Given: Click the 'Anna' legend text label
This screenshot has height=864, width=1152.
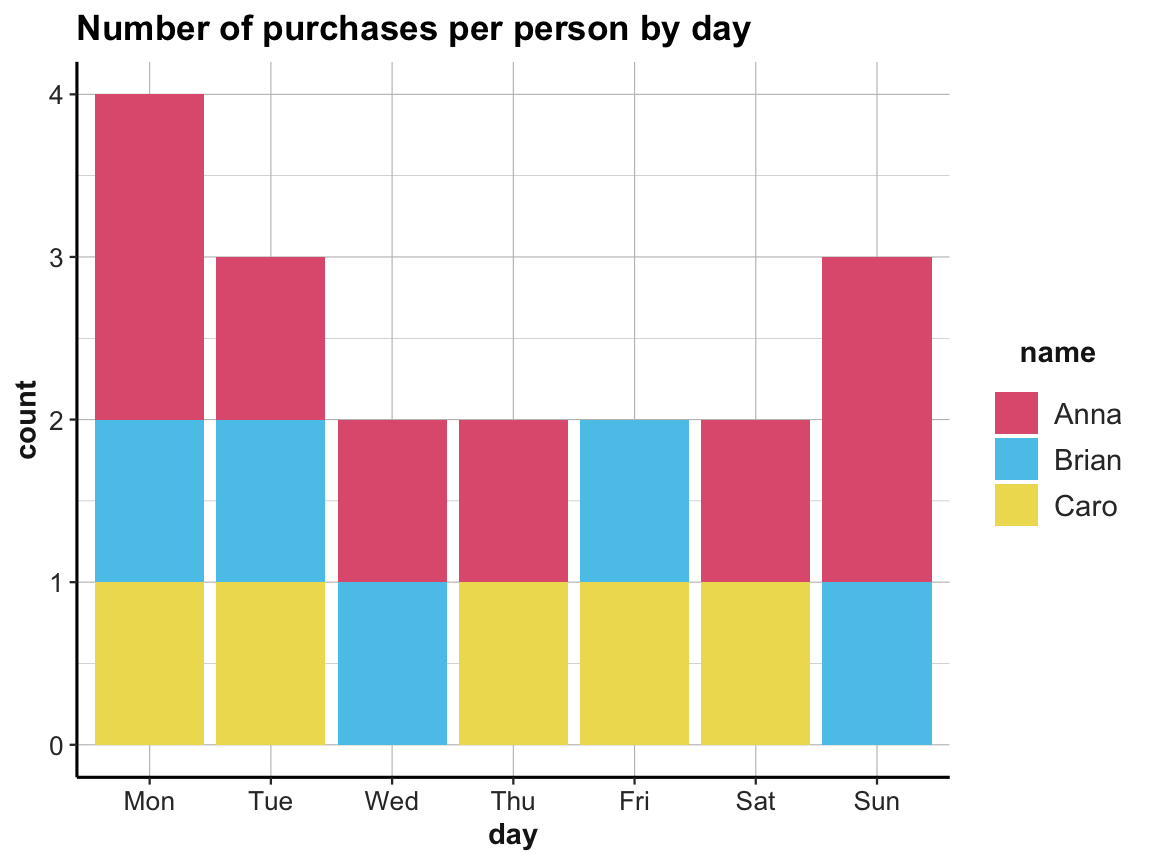Looking at the screenshot, I should click(x=1087, y=414).
